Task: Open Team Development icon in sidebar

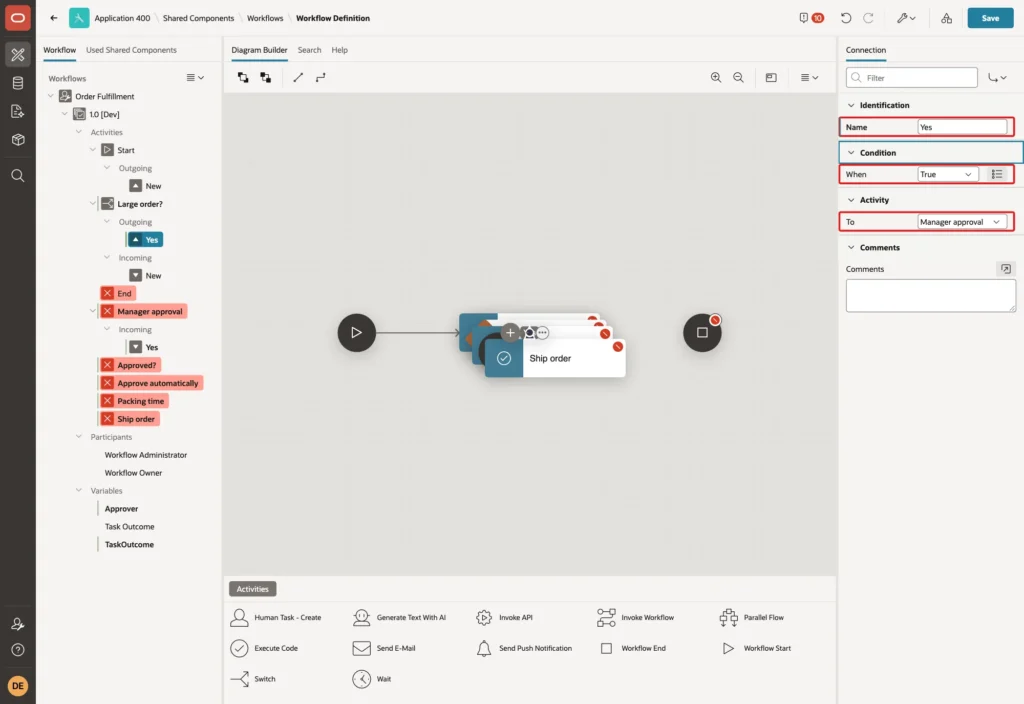Action: (x=18, y=112)
